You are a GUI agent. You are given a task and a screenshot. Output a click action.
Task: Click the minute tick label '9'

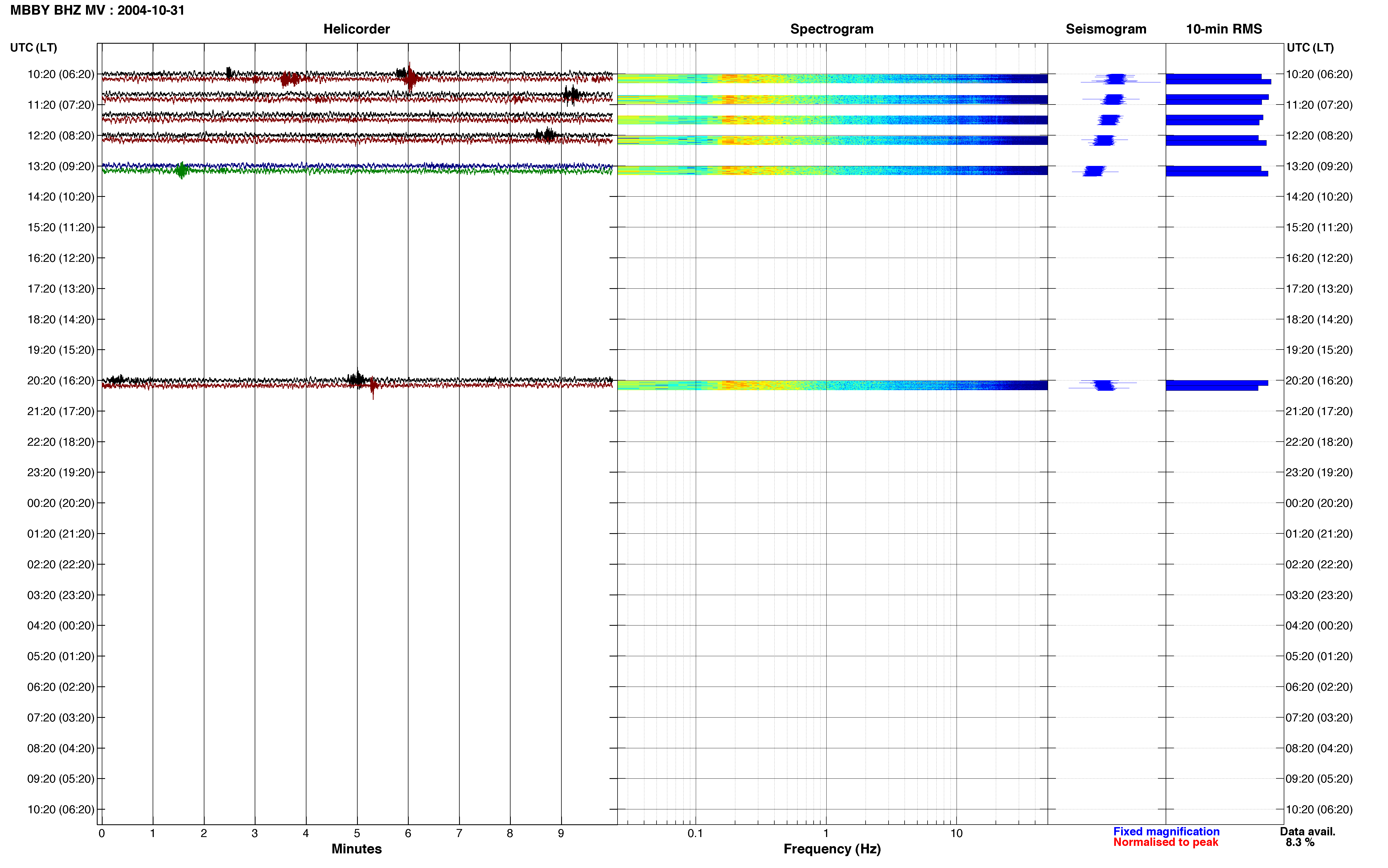click(x=561, y=833)
